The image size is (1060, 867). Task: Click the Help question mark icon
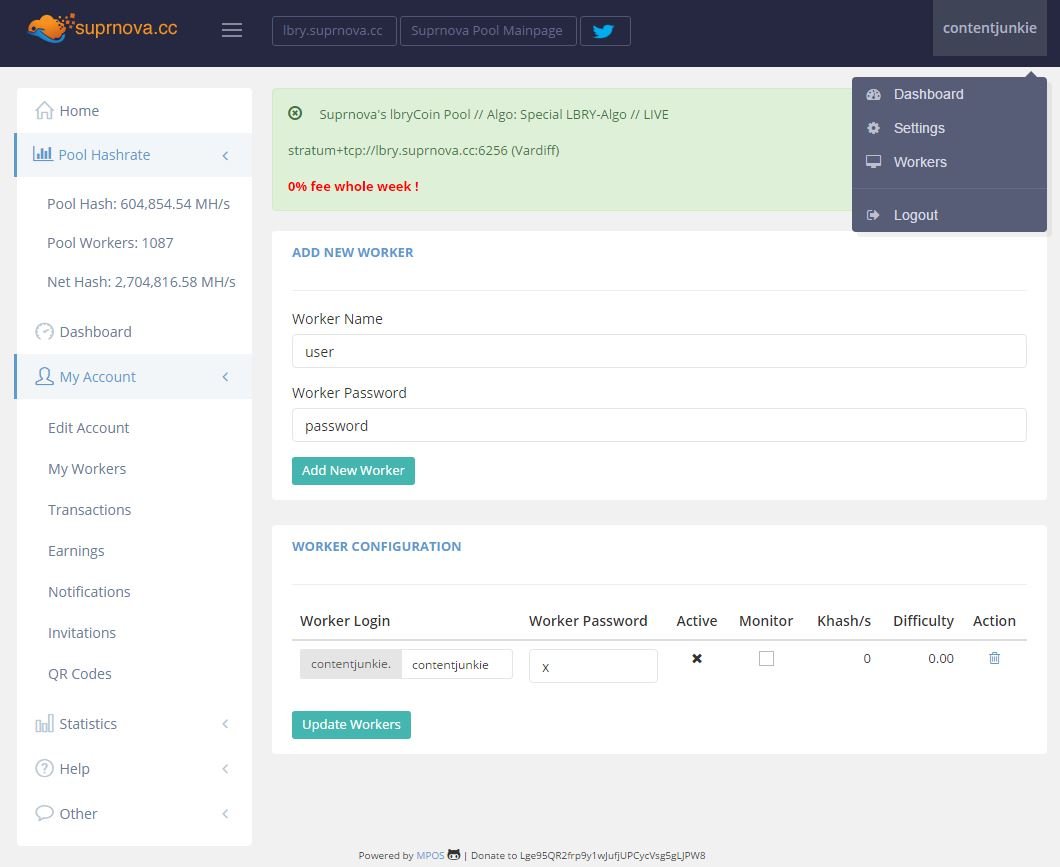click(x=45, y=768)
